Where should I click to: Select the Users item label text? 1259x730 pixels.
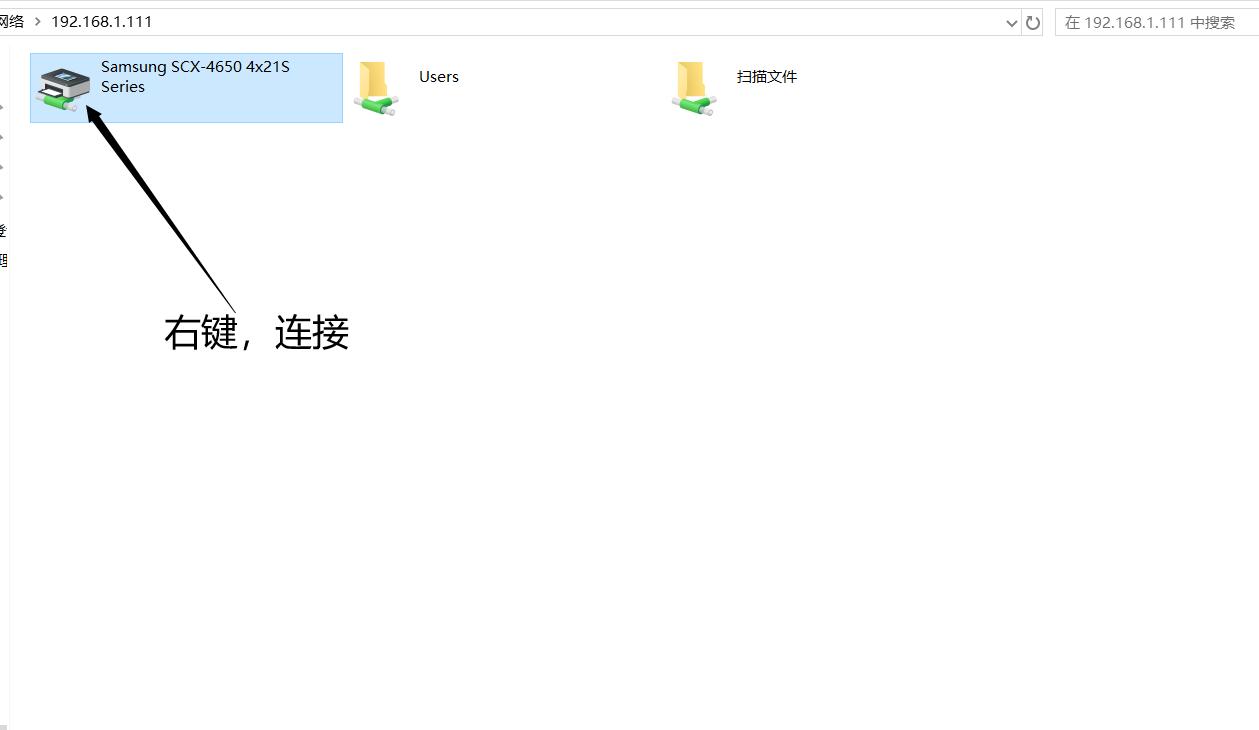(438, 76)
